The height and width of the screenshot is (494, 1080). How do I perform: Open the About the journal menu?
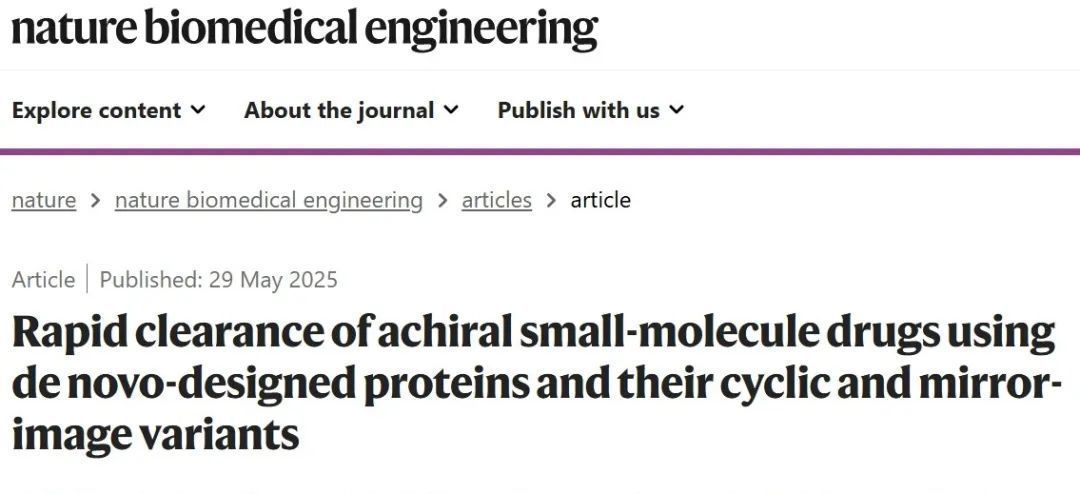[351, 110]
